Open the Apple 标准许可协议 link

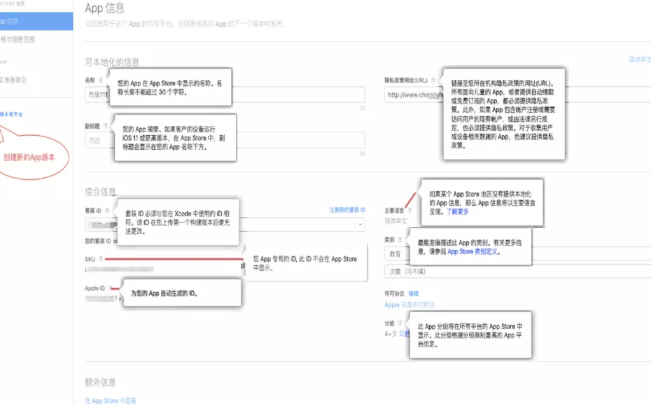(409, 305)
